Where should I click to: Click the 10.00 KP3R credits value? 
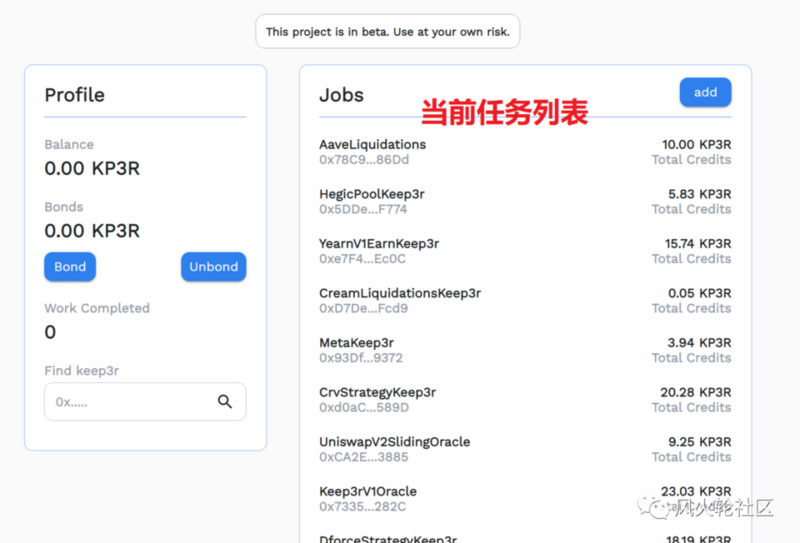[696, 144]
